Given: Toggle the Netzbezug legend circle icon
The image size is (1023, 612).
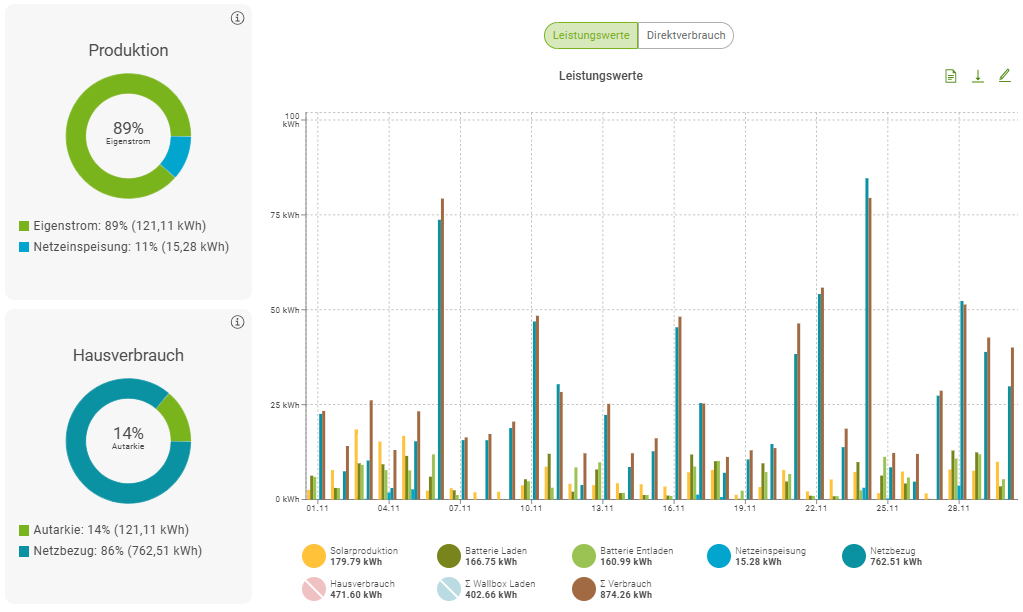Looking at the screenshot, I should click(x=854, y=556).
